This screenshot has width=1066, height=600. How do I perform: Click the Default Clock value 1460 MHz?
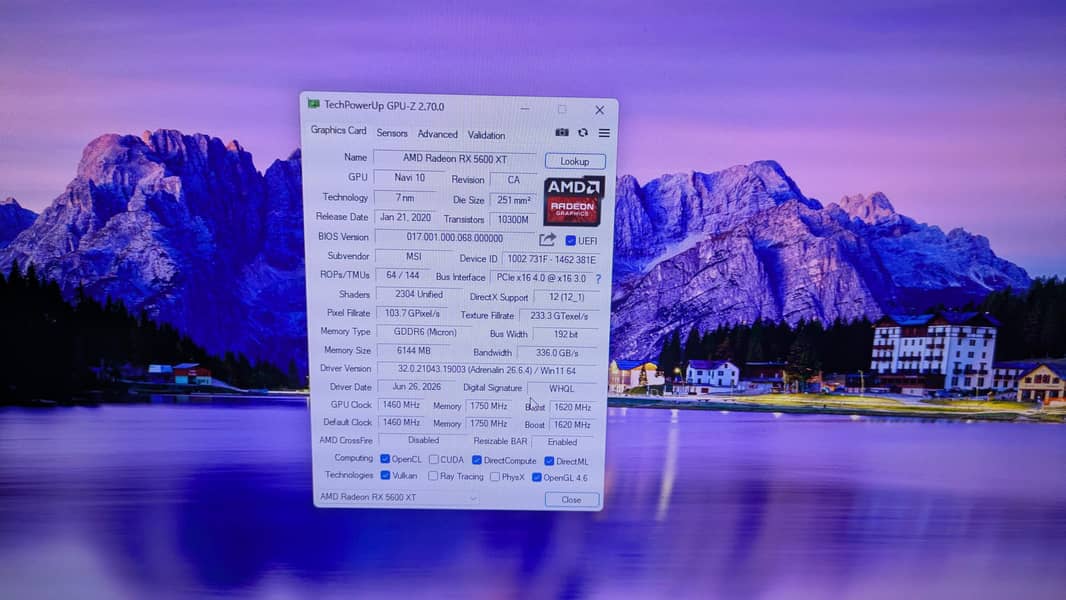pyautogui.click(x=400, y=422)
